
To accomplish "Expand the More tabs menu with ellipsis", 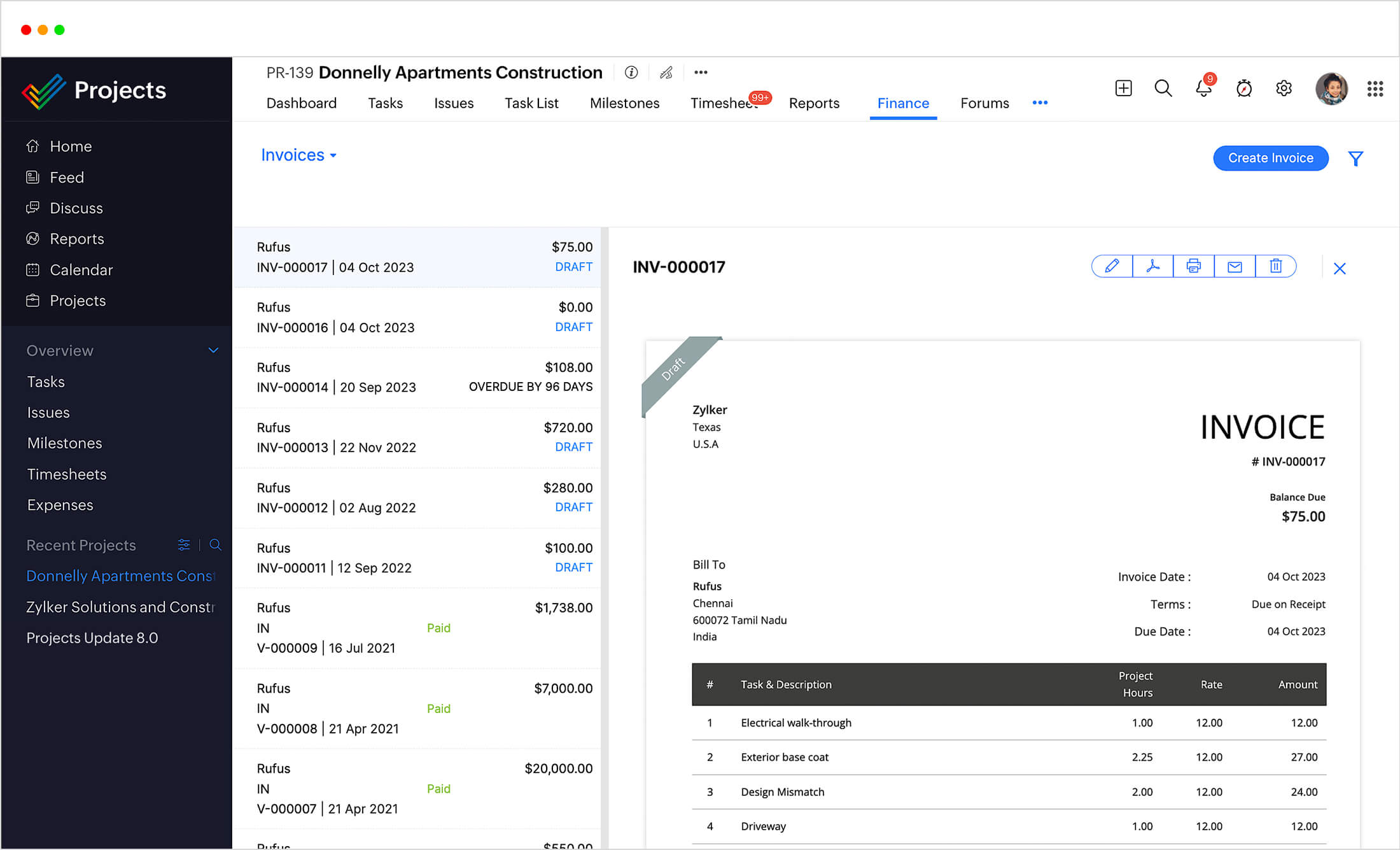I will tap(1040, 102).
